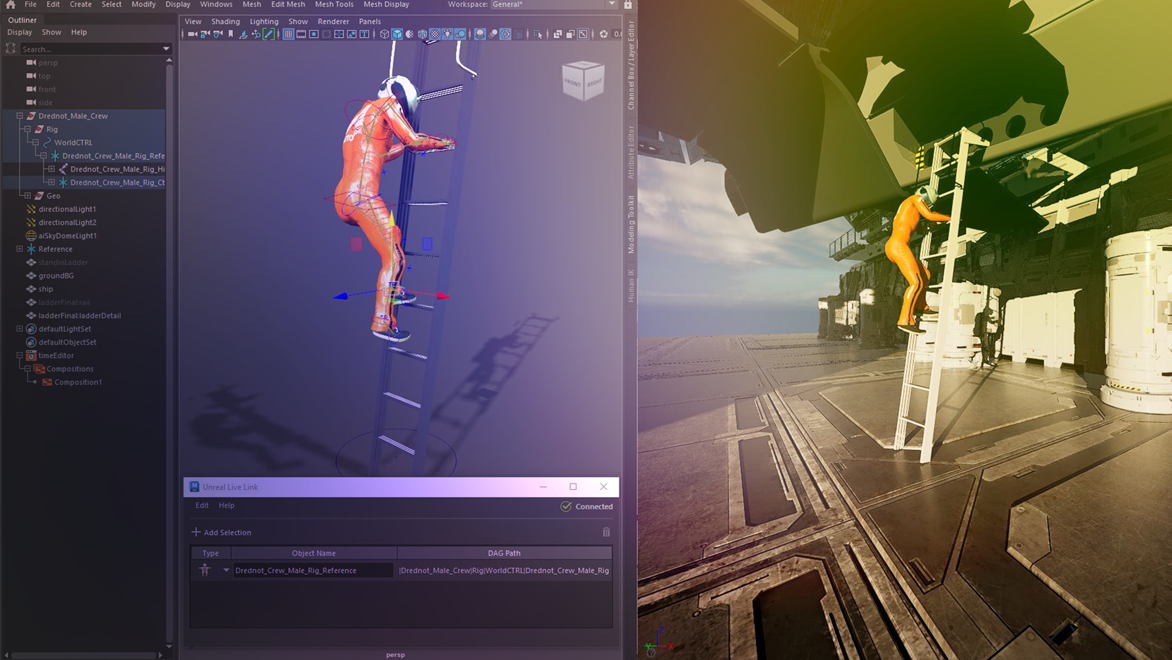Screen dimensions: 1172x660
Task: Toggle the grid display icon in viewport toolbar
Action: 288,34
